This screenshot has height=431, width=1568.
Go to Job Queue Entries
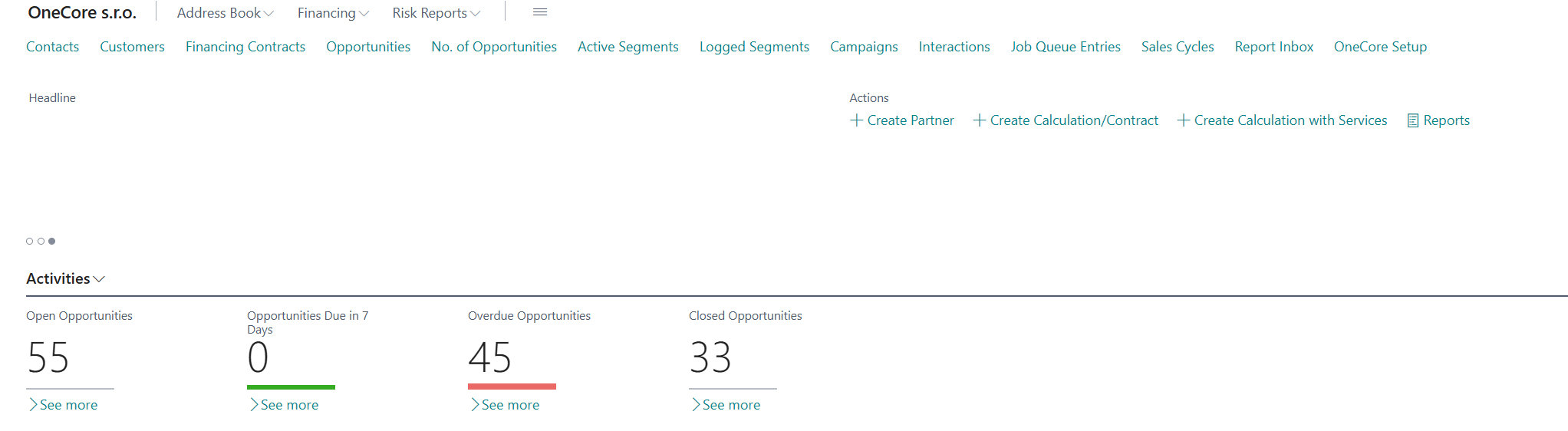click(1066, 47)
